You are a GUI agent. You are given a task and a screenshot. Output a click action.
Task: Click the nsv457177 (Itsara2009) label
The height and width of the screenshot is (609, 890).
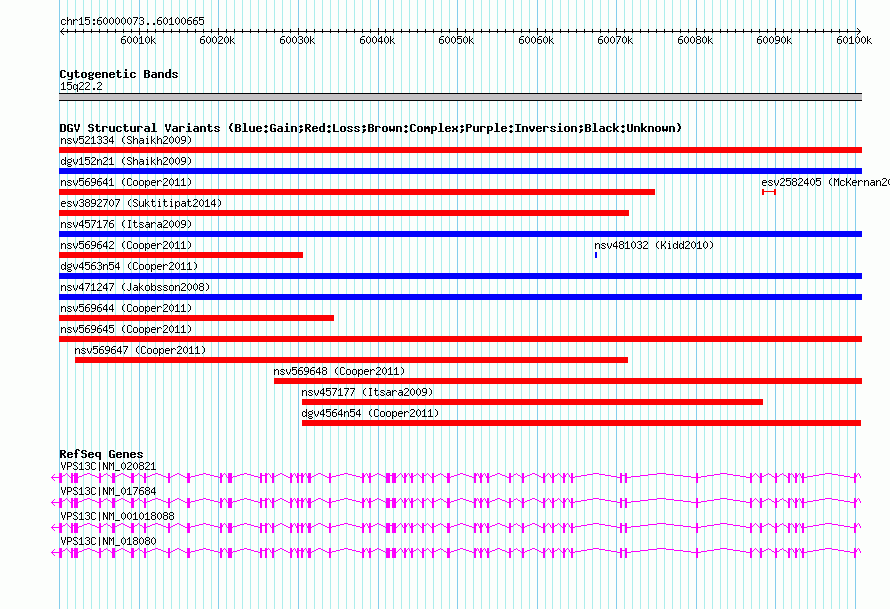tap(367, 392)
